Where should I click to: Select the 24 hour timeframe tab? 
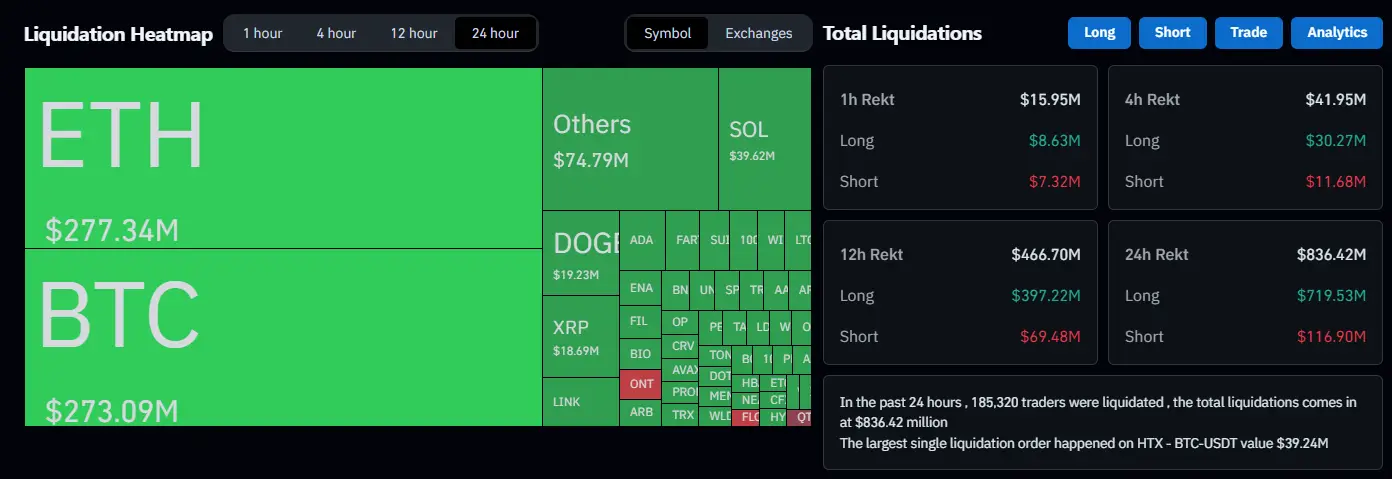pos(495,33)
